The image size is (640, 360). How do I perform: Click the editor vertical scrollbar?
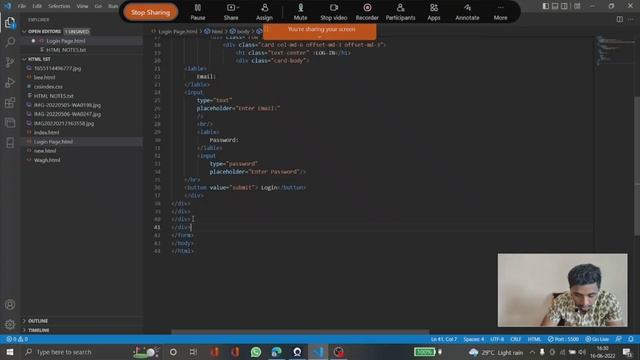coord(637,165)
